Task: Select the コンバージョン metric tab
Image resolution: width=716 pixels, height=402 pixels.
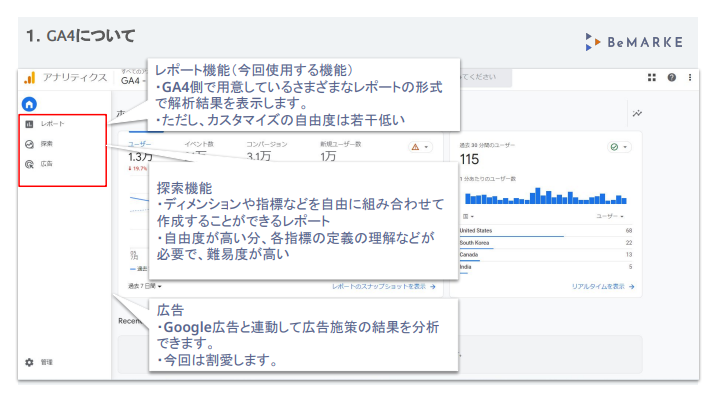Action: (267, 144)
